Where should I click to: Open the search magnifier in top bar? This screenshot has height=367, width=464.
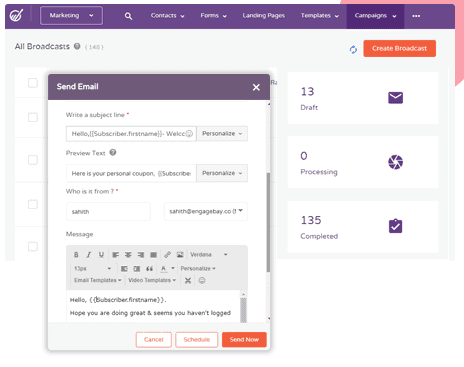click(128, 16)
